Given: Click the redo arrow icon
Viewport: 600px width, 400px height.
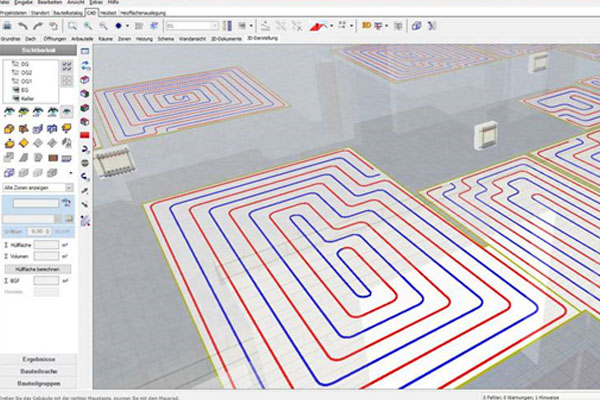Looking at the screenshot, I should click(38, 26).
